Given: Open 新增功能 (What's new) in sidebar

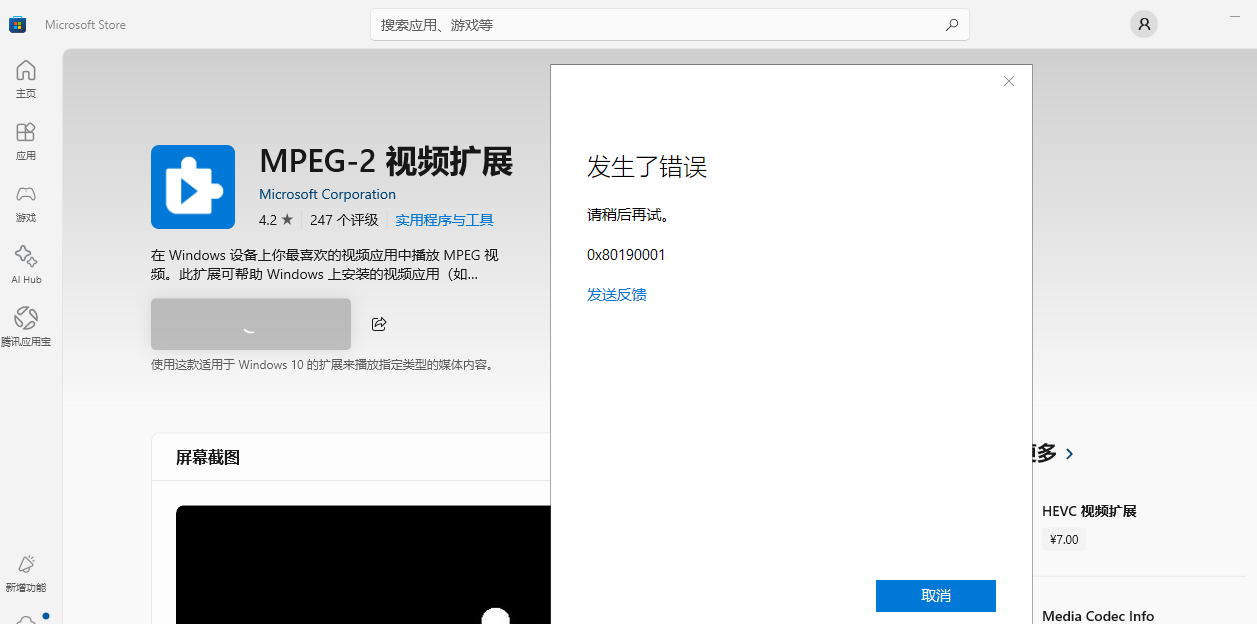Looking at the screenshot, I should [x=26, y=573].
